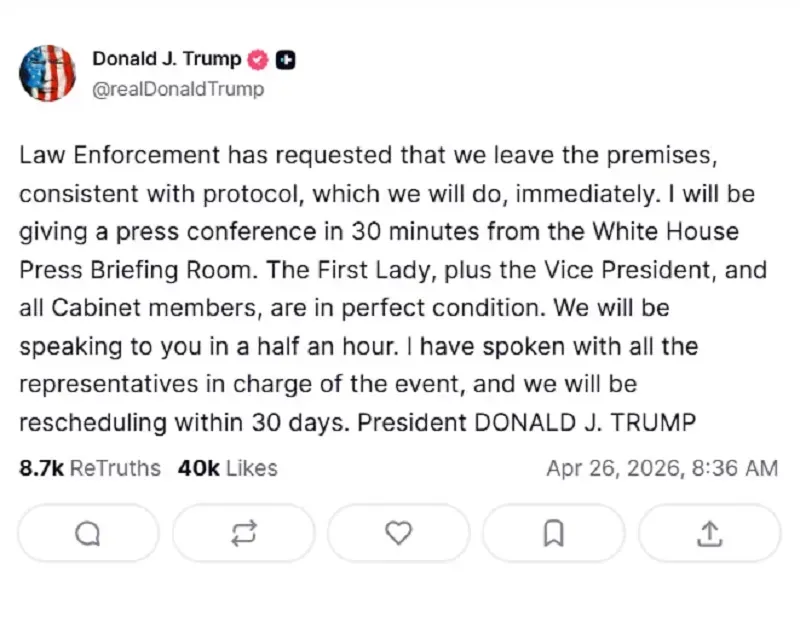Viewport: 800px width, 622px height.
Task: View the 8.7k ReTruths list
Action: 90,468
